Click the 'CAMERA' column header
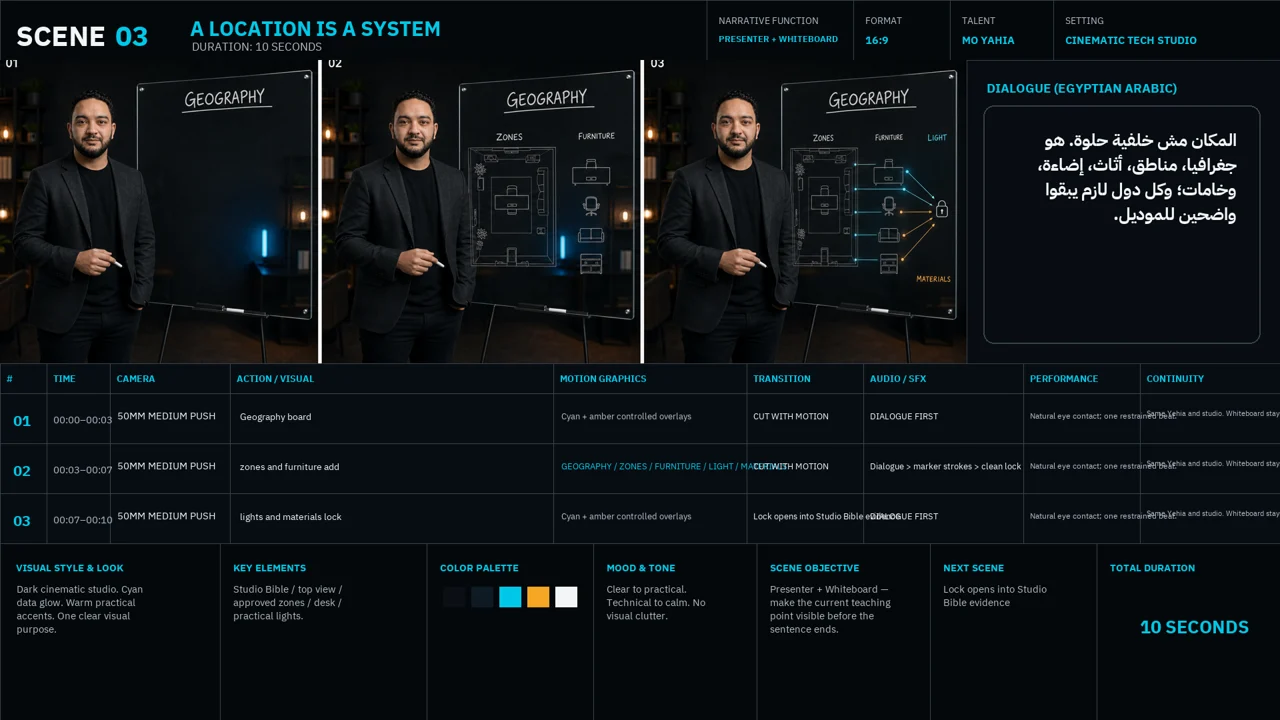Screen dimensions: 1280x720 [136, 379]
